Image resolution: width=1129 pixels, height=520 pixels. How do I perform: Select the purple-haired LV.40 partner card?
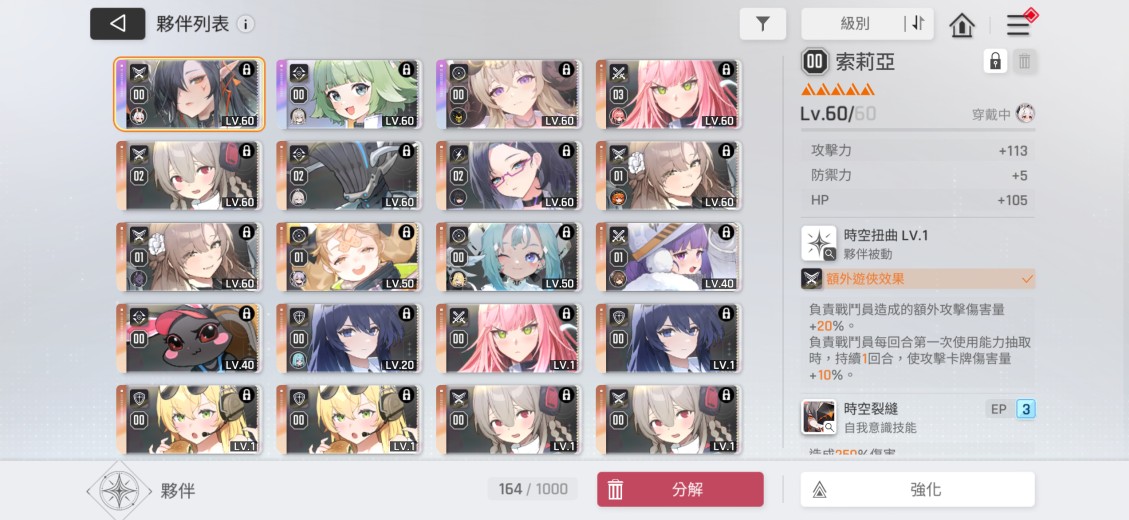coord(668,256)
